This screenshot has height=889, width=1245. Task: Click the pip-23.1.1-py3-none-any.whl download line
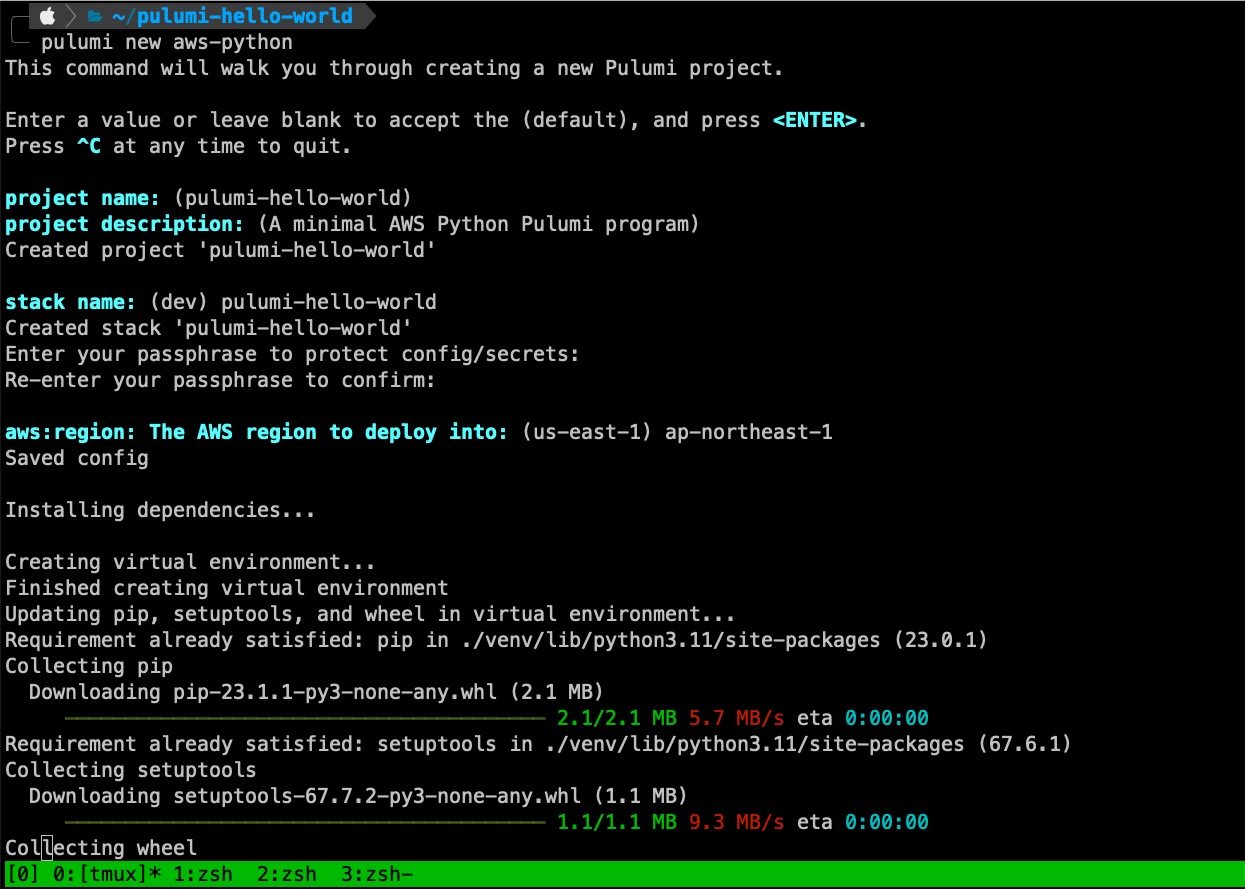pos(316,692)
